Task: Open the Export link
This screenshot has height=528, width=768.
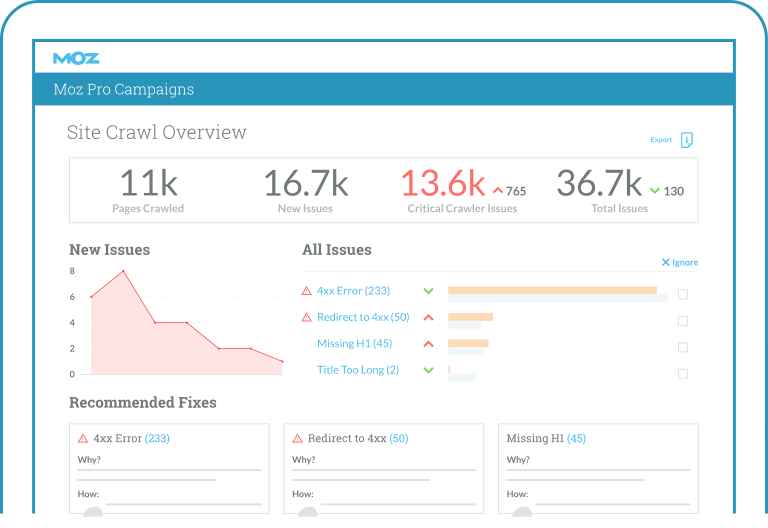Action: (x=661, y=140)
